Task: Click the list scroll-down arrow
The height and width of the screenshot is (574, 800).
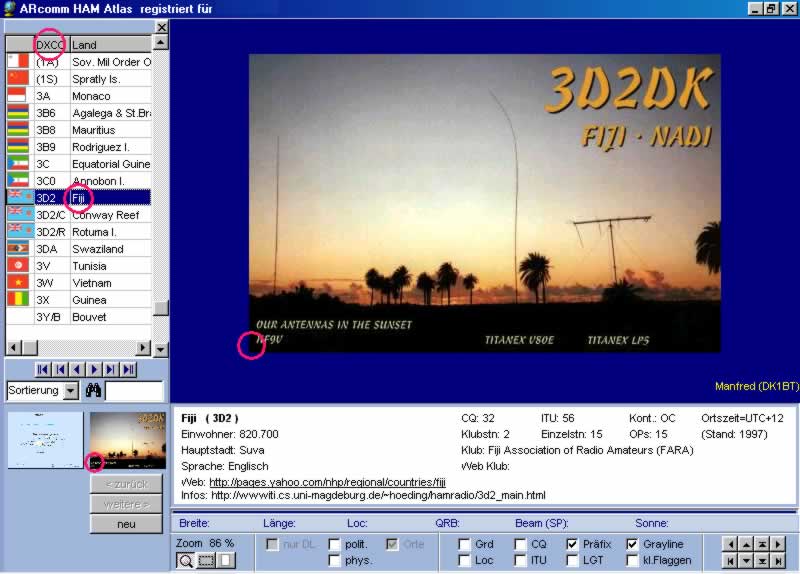Action: click(x=161, y=349)
